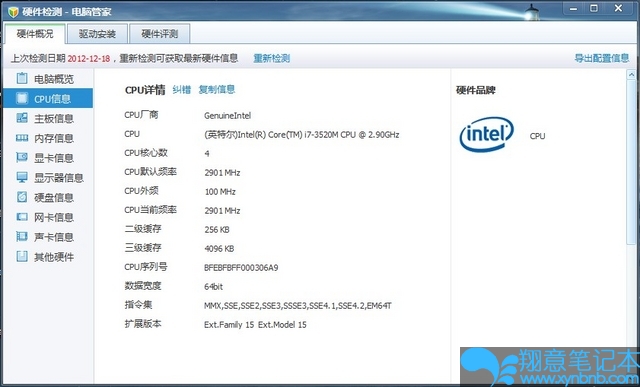Click the 主板信息 motherboard icon

(22, 118)
